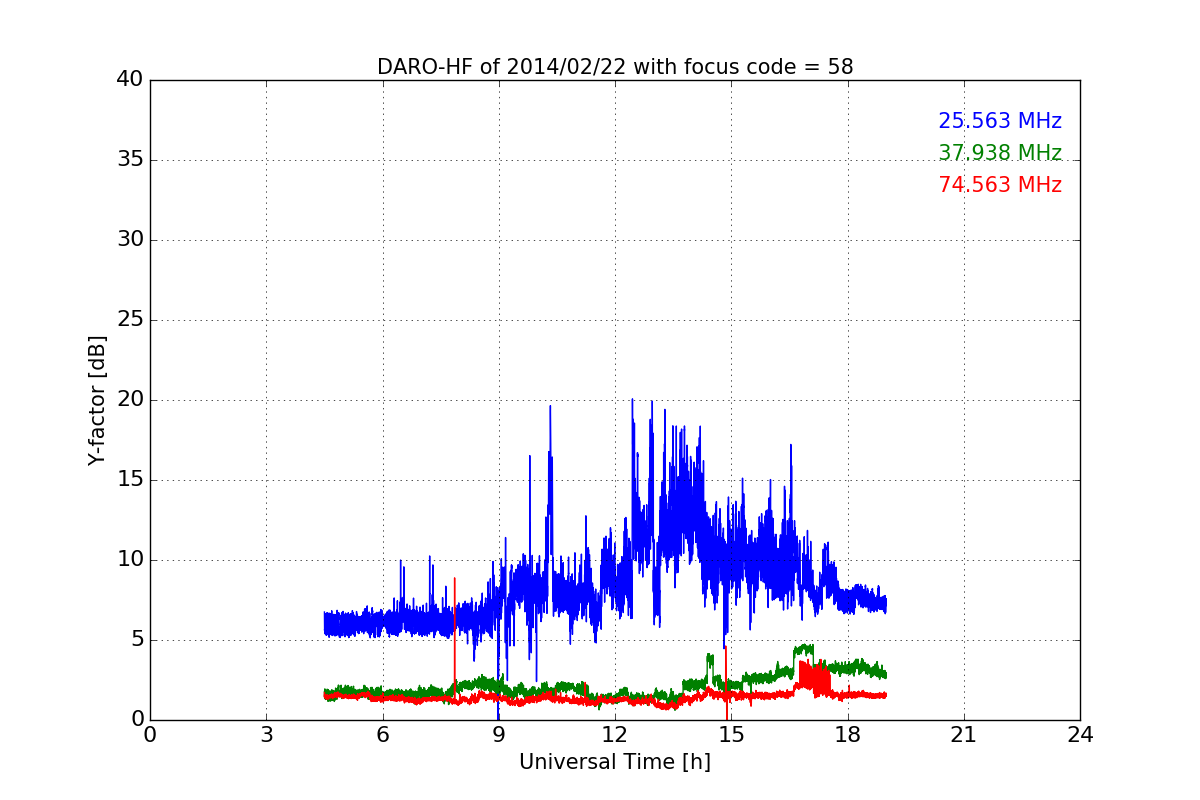Click x-axis tick label 18
This screenshot has width=1200, height=800.
coord(848,734)
